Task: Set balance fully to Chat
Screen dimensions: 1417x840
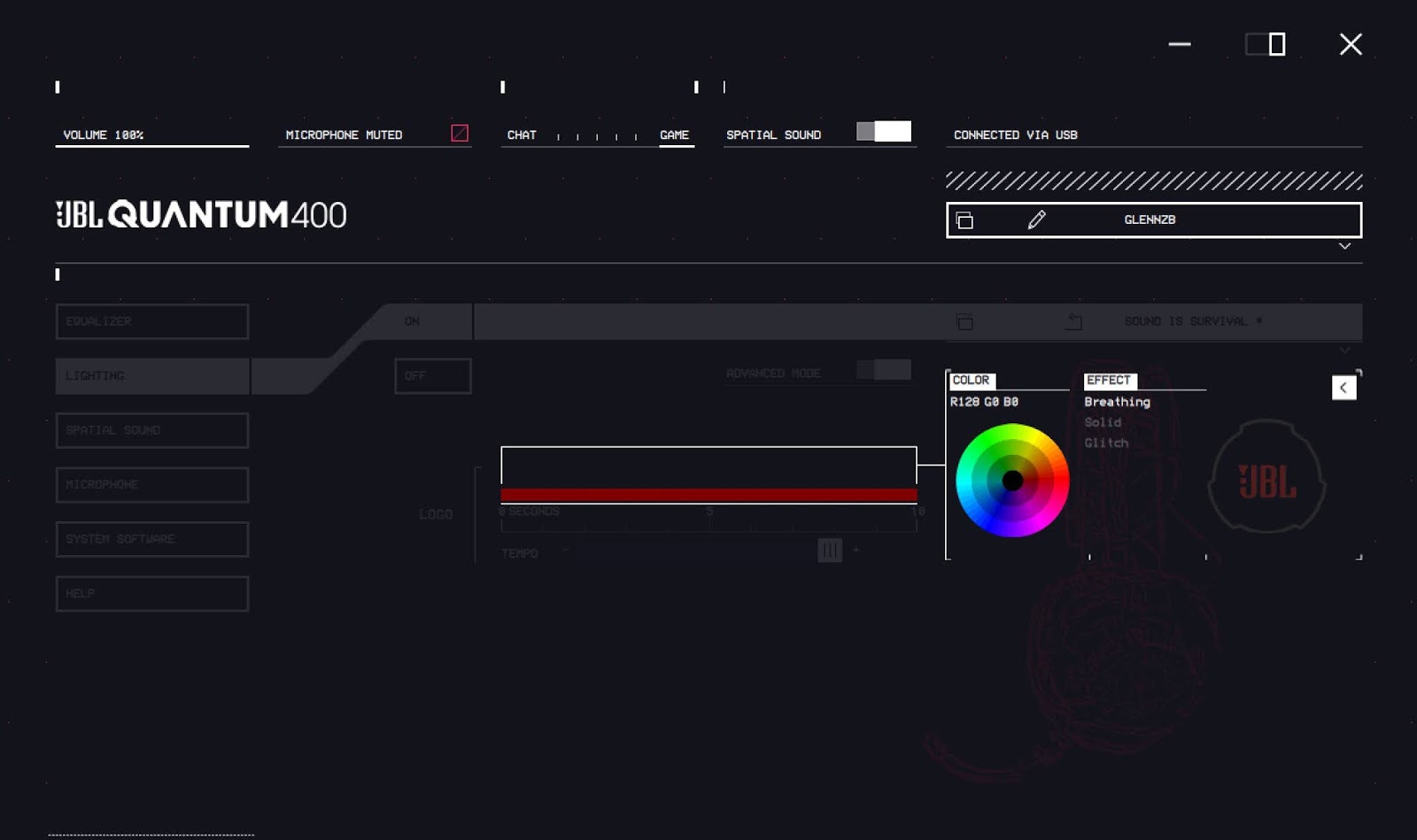Action: click(522, 135)
